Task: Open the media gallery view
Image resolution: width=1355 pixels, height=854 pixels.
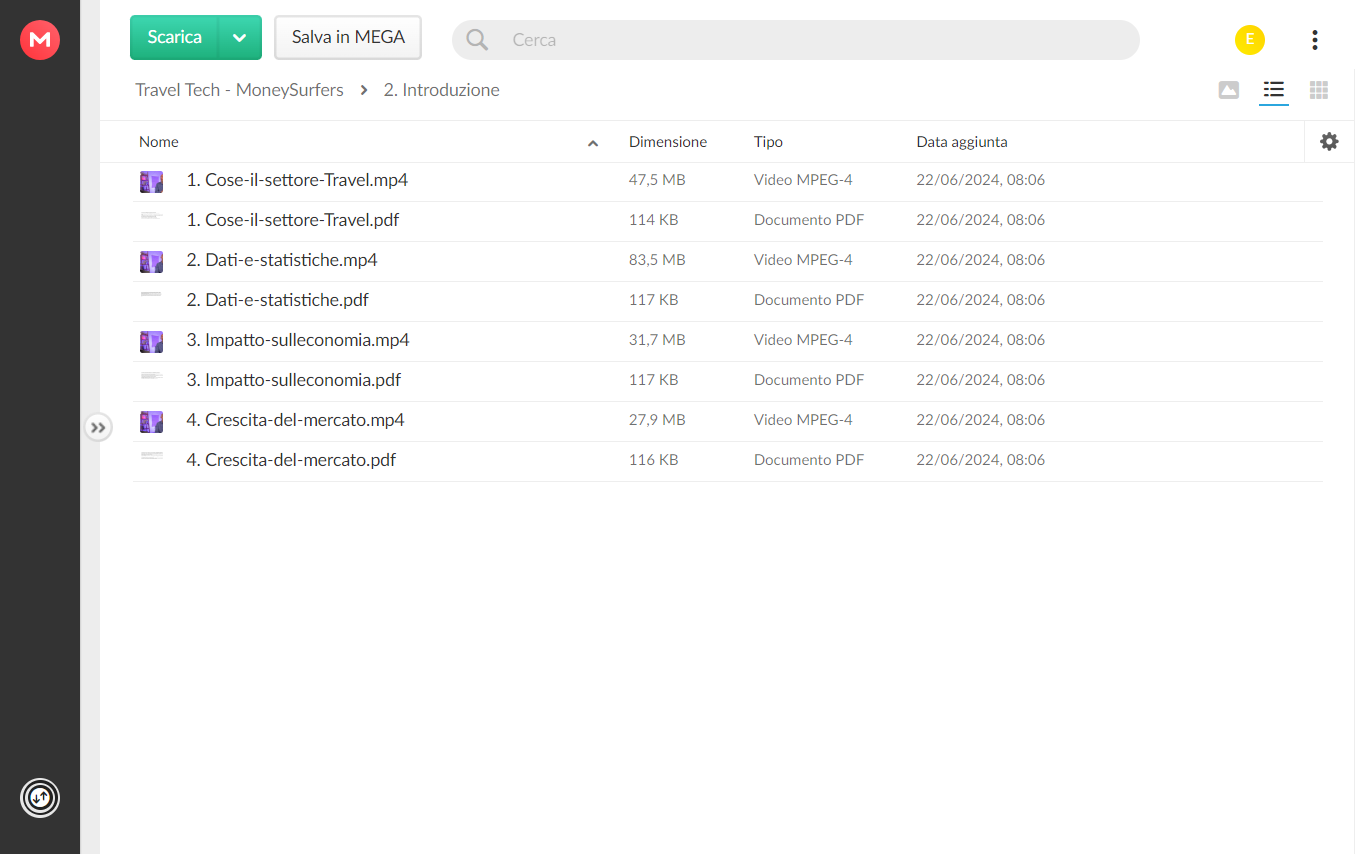Action: coord(1229,90)
